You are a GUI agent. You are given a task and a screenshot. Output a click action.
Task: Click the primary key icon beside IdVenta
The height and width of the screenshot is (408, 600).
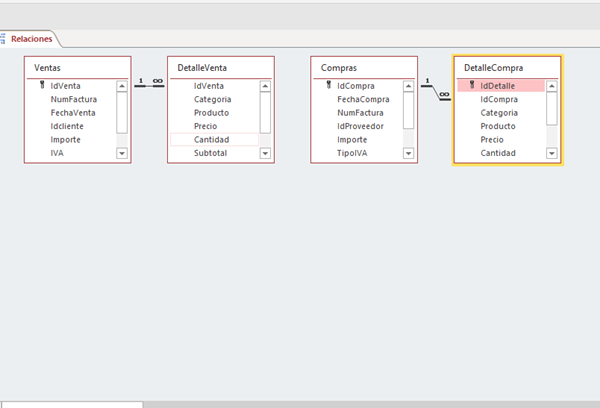point(42,86)
